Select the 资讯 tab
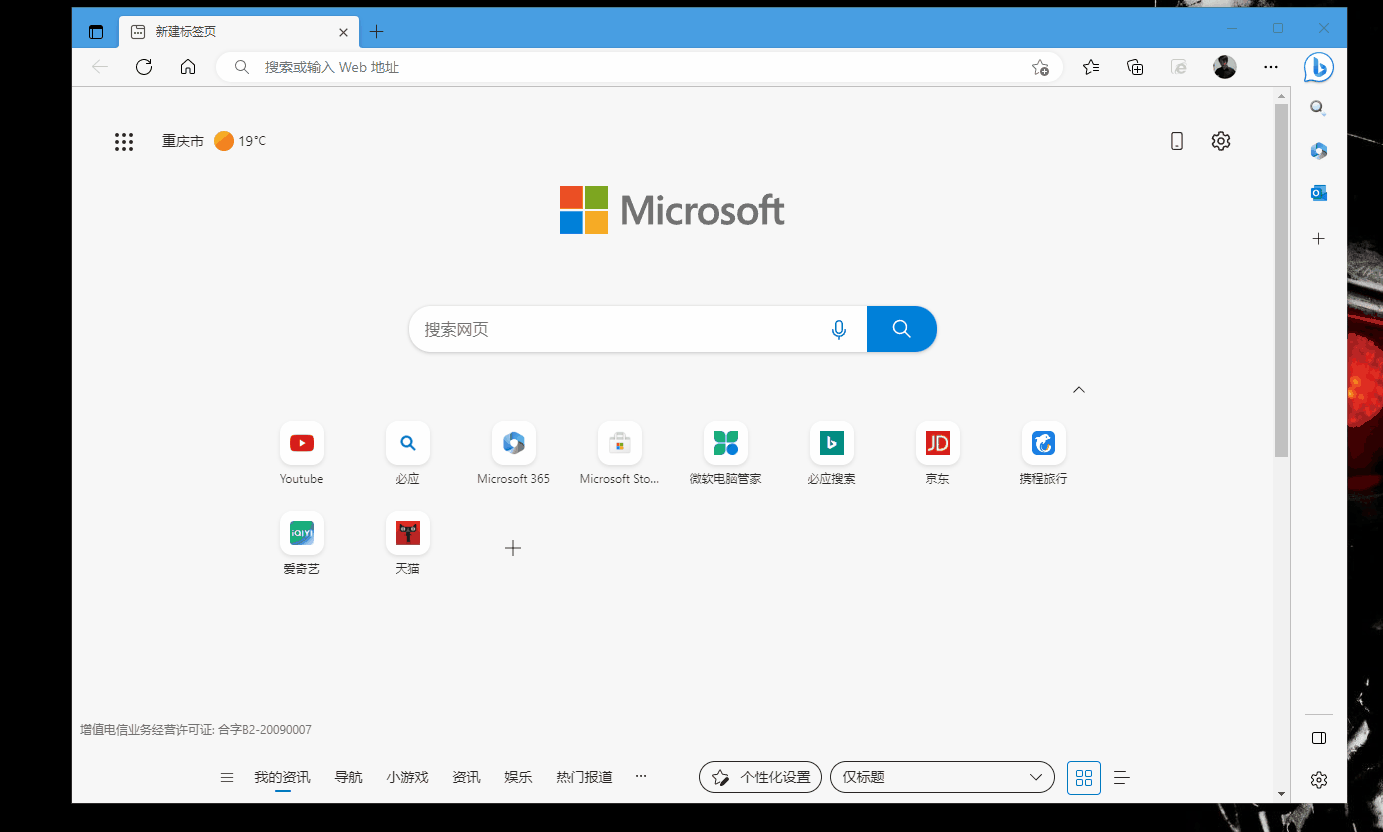This screenshot has height=832, width=1383. coord(466,777)
